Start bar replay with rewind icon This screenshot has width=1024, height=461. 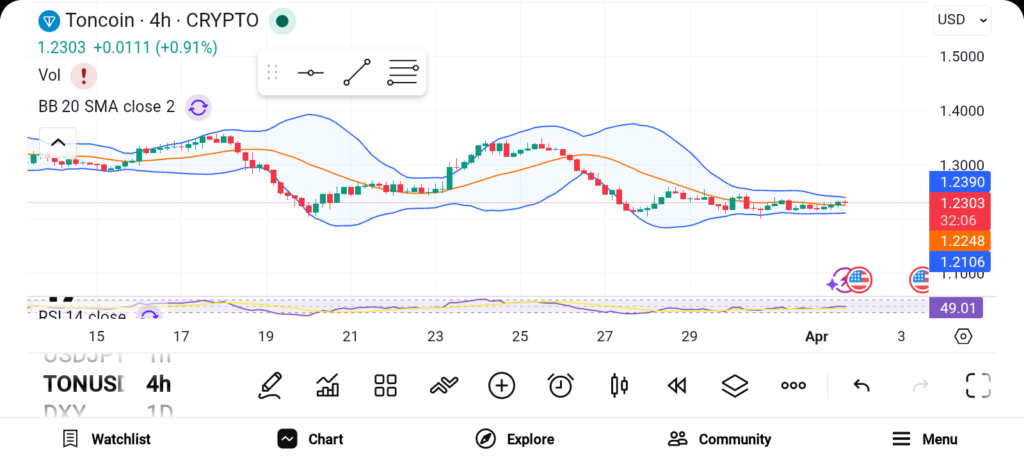(677, 386)
